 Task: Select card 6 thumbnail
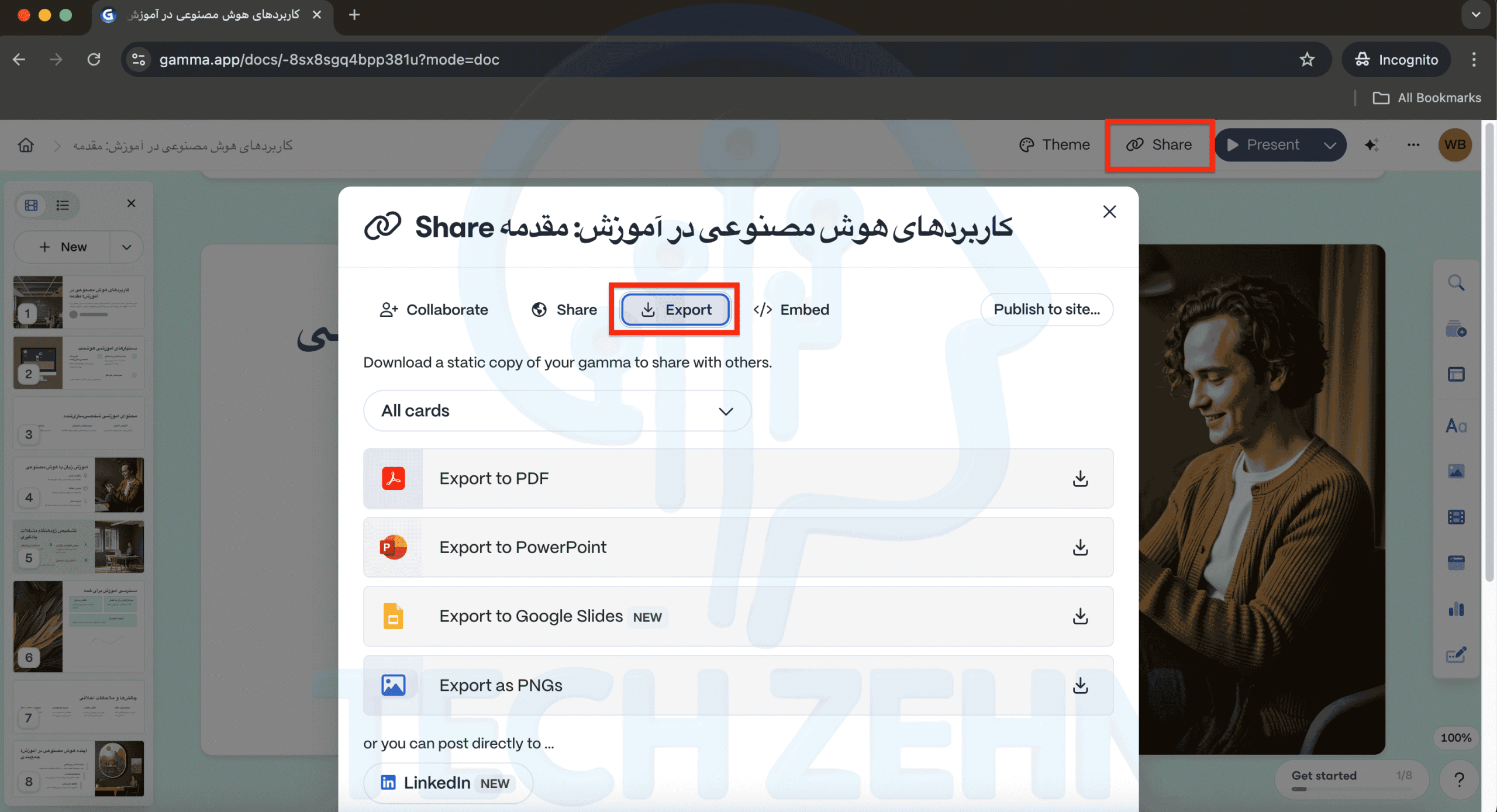pyautogui.click(x=78, y=626)
